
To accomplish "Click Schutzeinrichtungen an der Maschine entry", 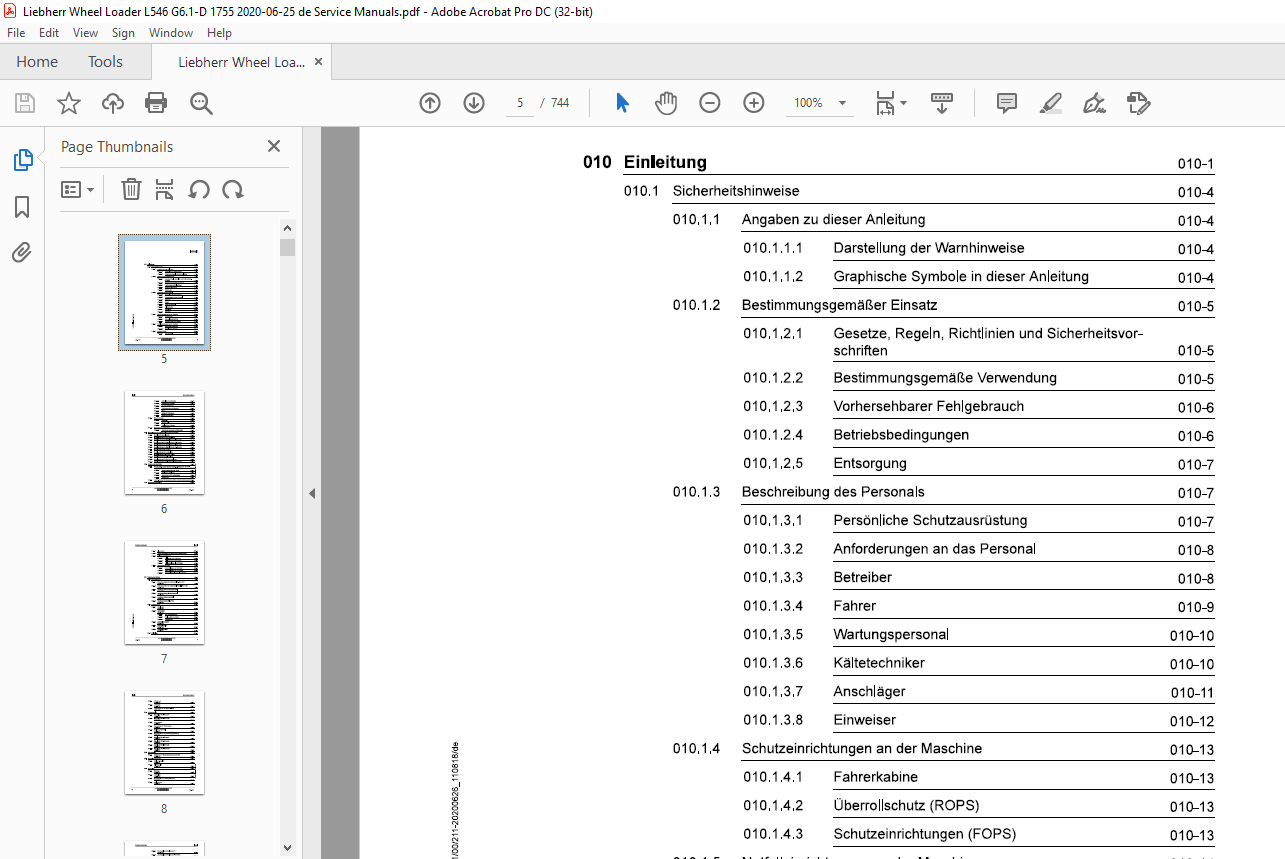I will coord(862,748).
